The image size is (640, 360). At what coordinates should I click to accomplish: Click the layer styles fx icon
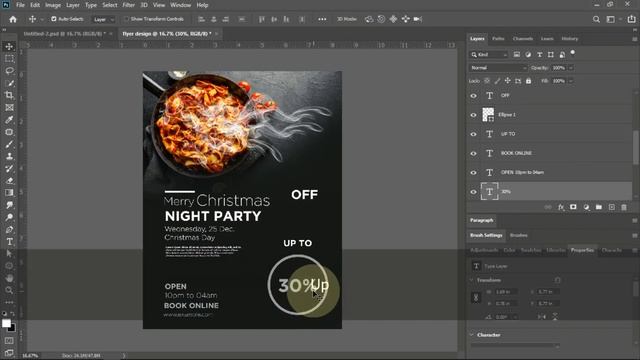pos(561,207)
